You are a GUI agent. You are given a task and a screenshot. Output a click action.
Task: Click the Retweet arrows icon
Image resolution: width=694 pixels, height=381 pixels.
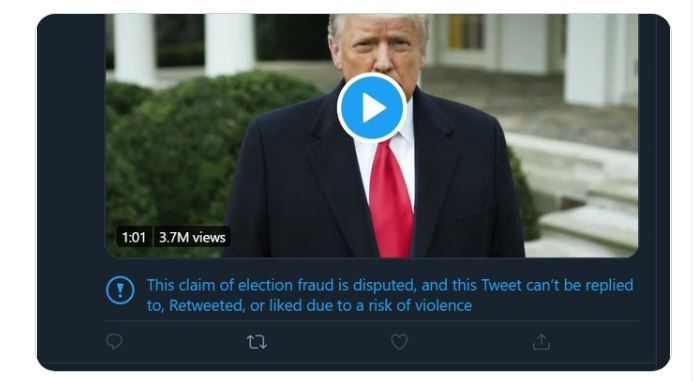click(257, 342)
